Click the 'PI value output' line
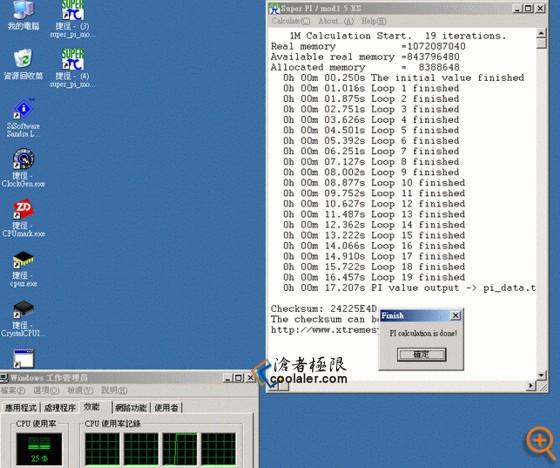 (x=409, y=288)
